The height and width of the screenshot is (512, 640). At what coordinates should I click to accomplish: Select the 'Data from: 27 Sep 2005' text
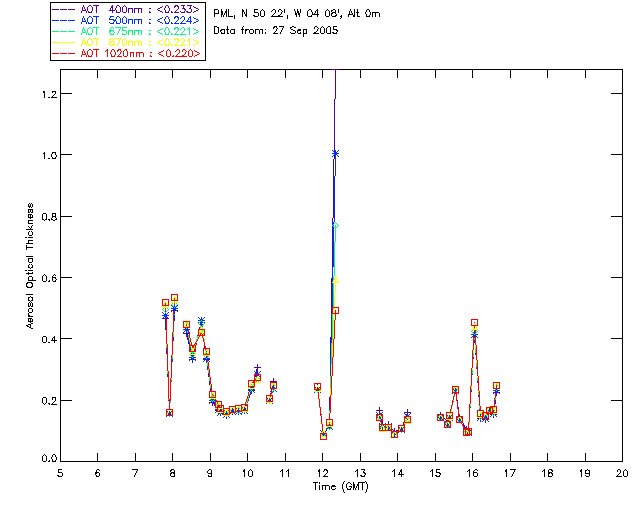[x=276, y=30]
